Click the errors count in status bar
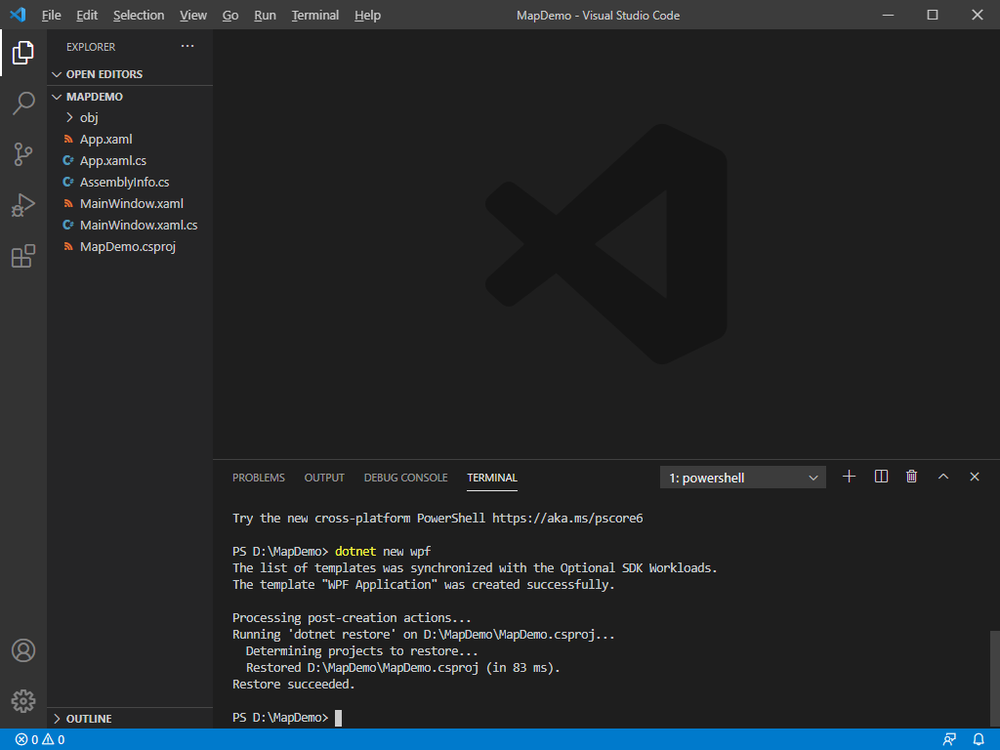 [26, 740]
